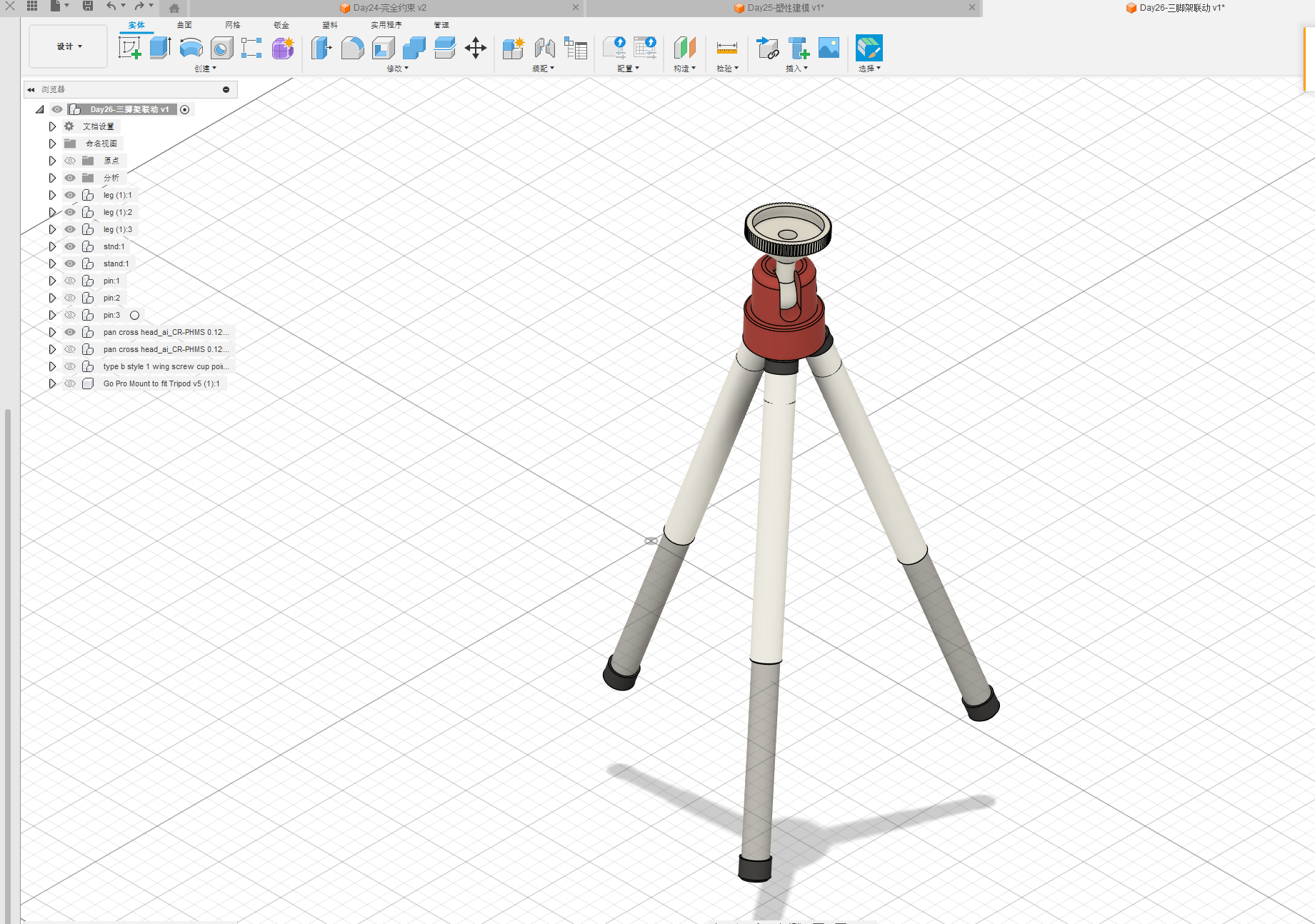1315x924 pixels.
Task: Click the Insert Canvas image icon
Action: (x=829, y=49)
